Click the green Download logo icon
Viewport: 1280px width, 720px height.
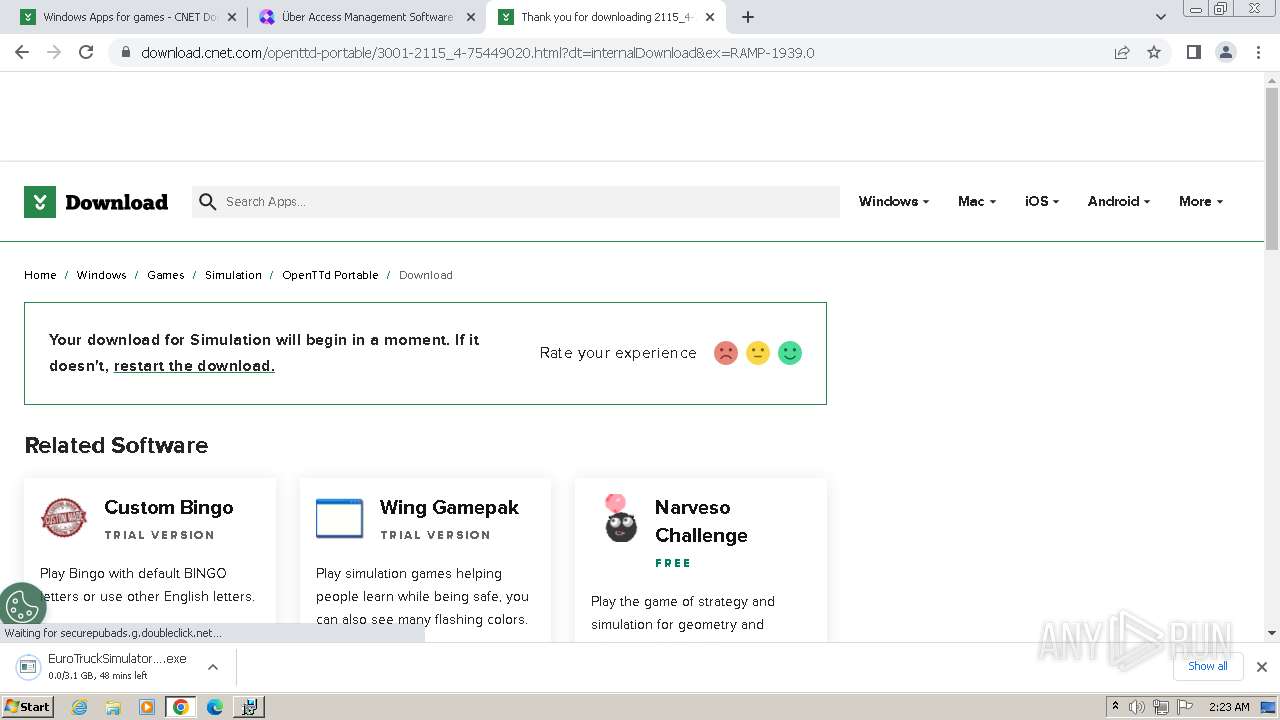(x=40, y=202)
